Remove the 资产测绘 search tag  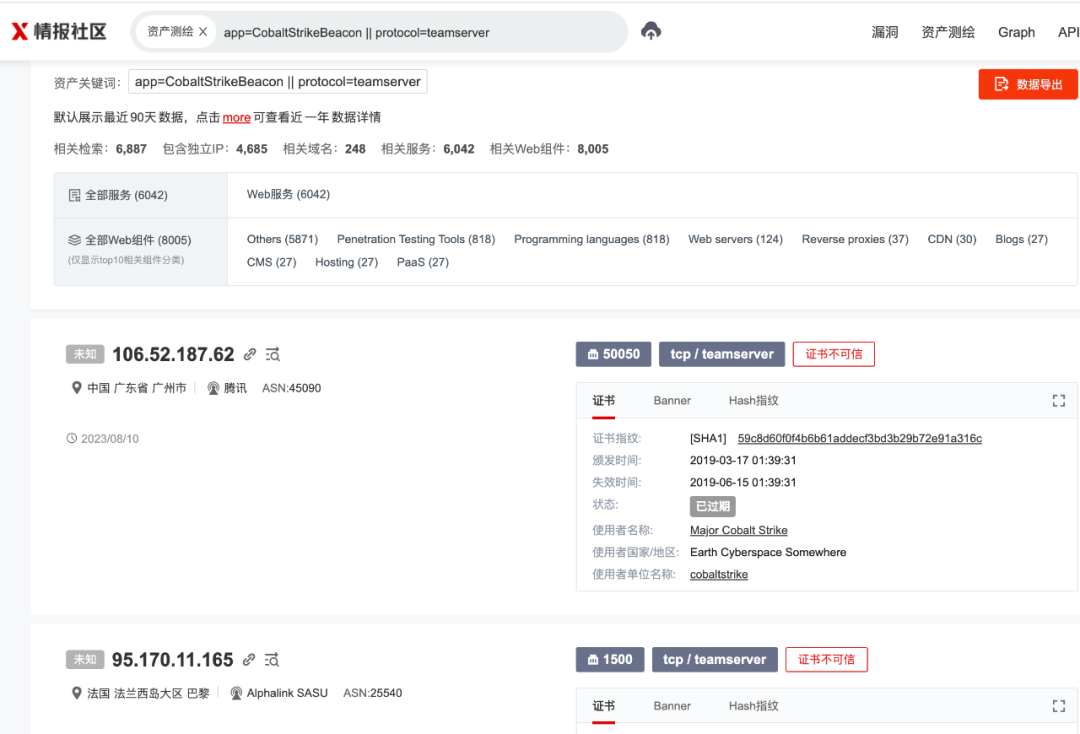pos(202,32)
